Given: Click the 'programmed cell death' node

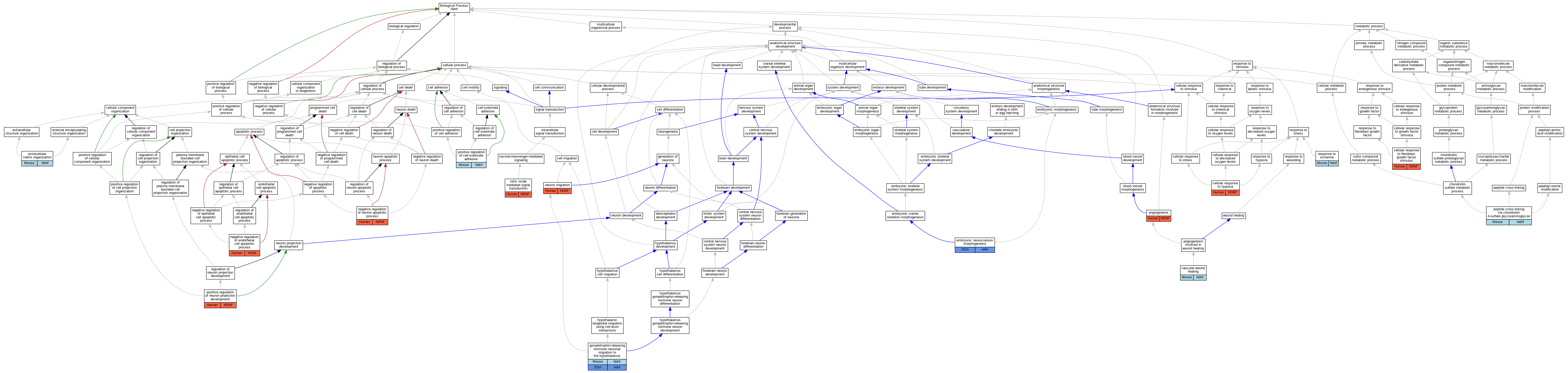Looking at the screenshot, I should [x=323, y=110].
